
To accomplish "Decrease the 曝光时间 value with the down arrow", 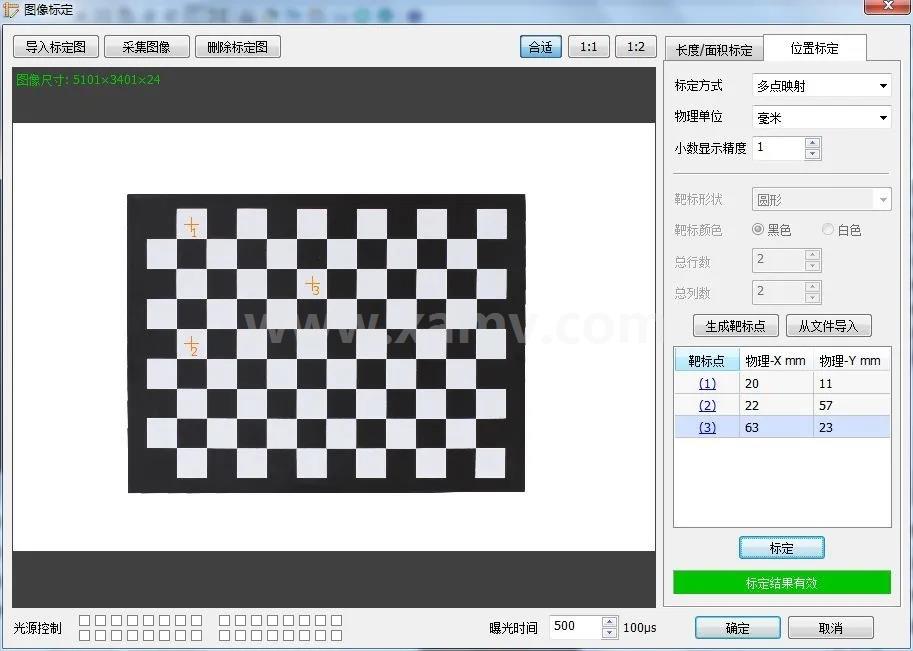I will [x=609, y=633].
